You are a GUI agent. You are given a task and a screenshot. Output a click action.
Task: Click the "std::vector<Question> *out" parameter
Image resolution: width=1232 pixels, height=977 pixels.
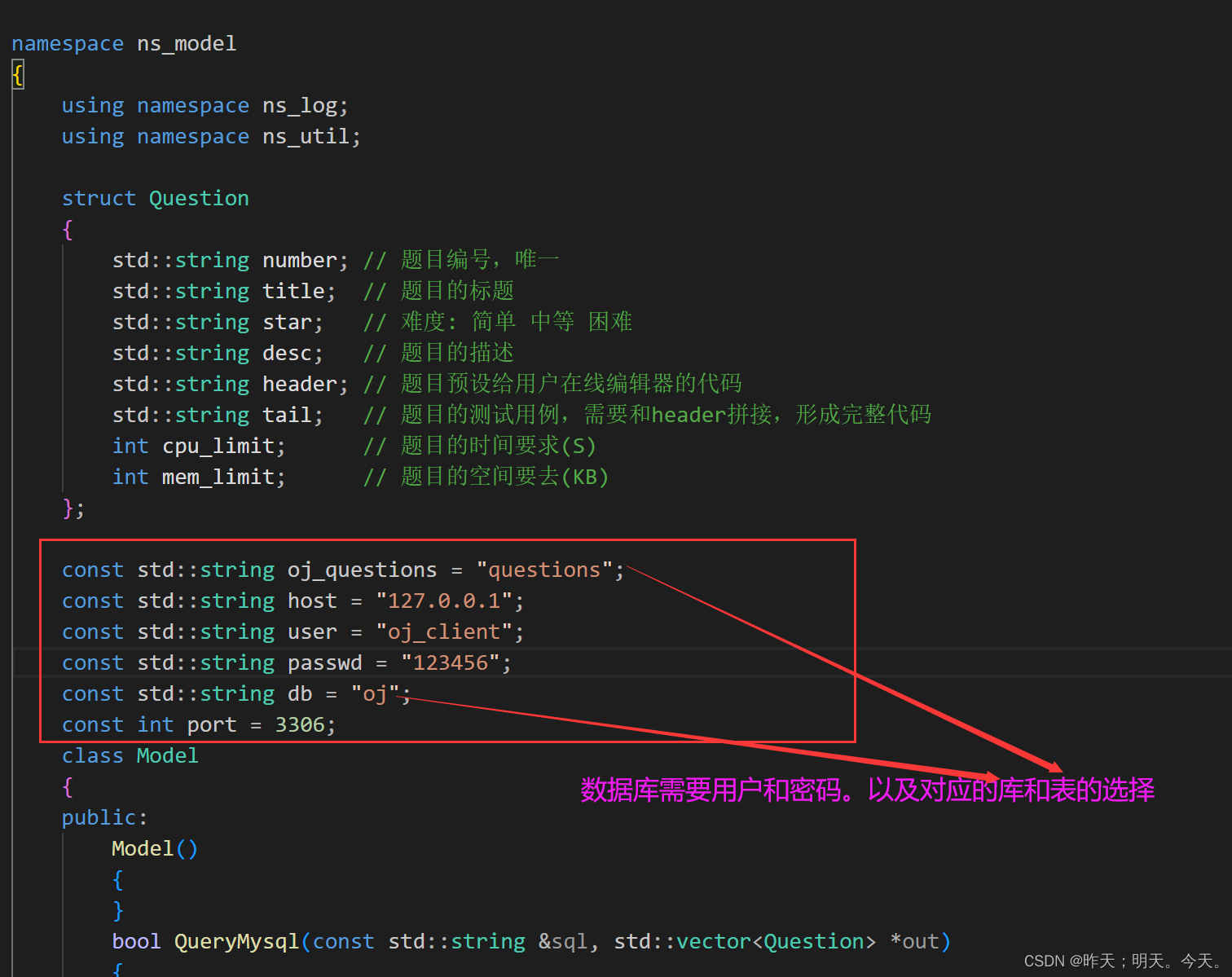pos(776,942)
